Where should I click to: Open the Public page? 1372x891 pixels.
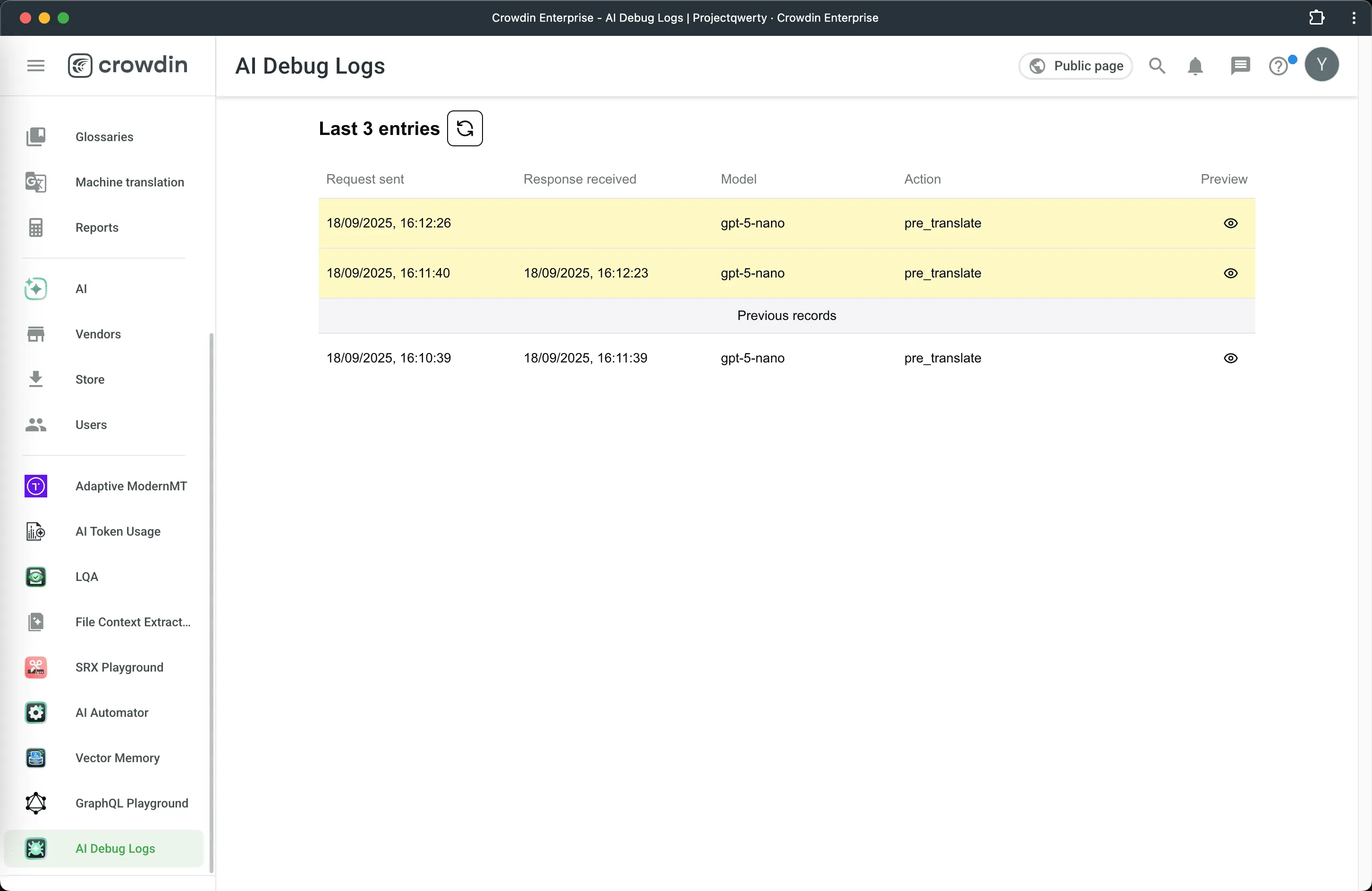[x=1075, y=66]
